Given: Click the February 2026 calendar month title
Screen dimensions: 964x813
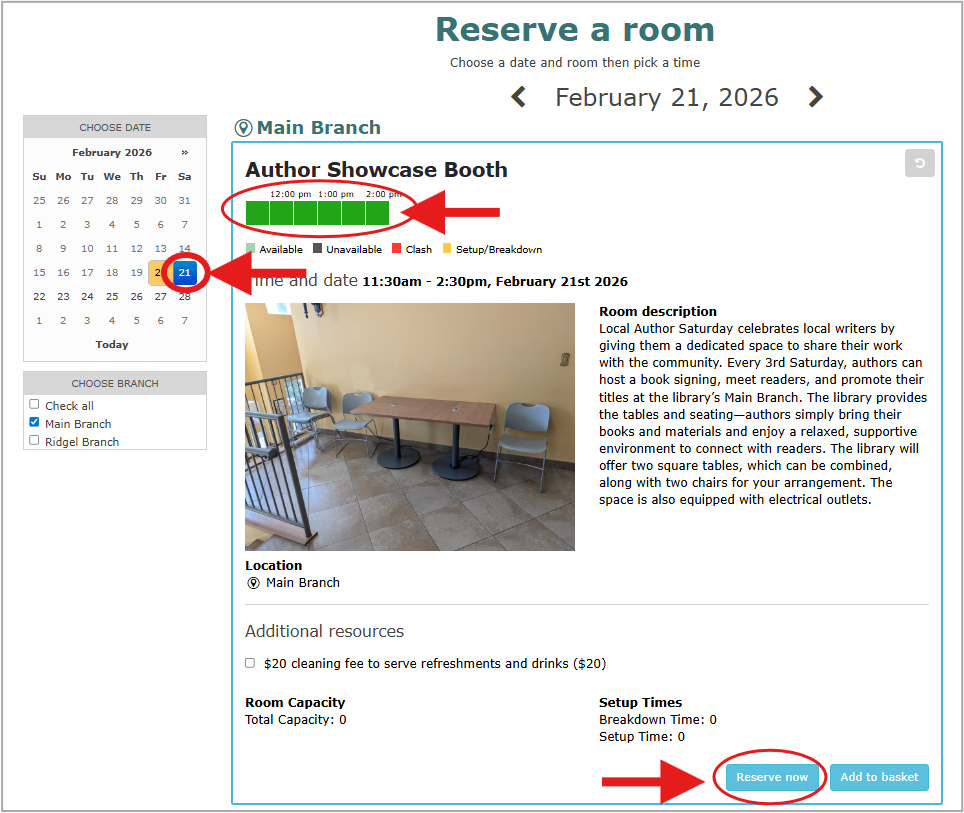Looking at the screenshot, I should [x=112, y=153].
